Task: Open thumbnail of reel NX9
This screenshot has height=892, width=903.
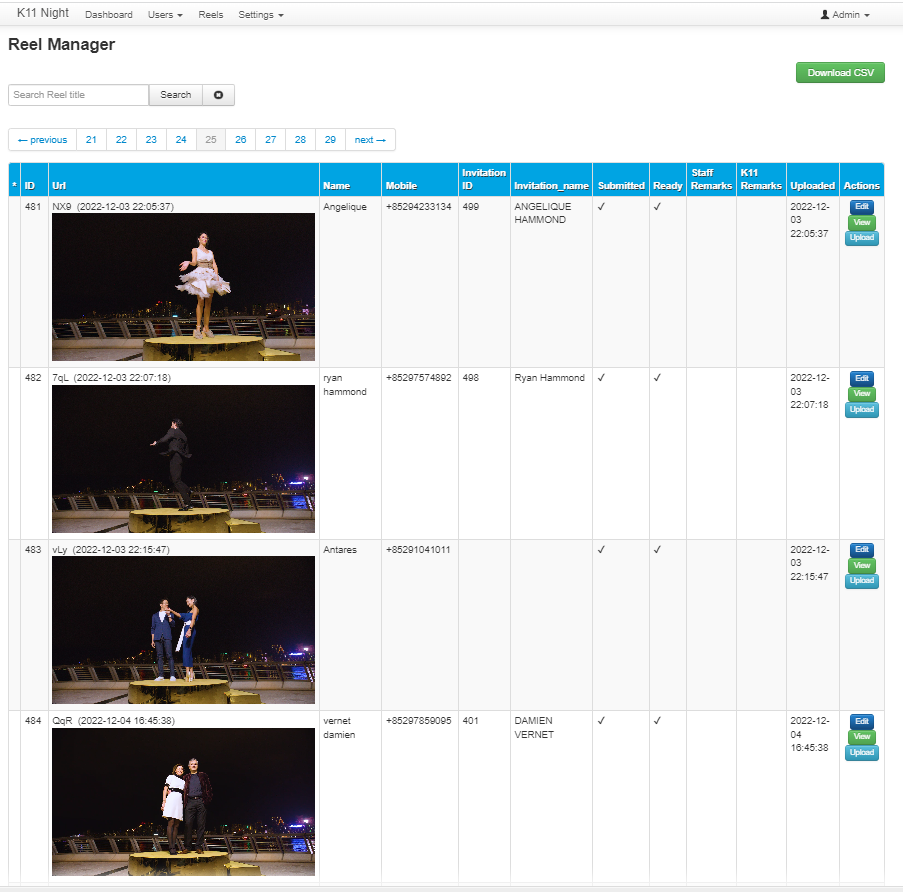Action: point(183,287)
